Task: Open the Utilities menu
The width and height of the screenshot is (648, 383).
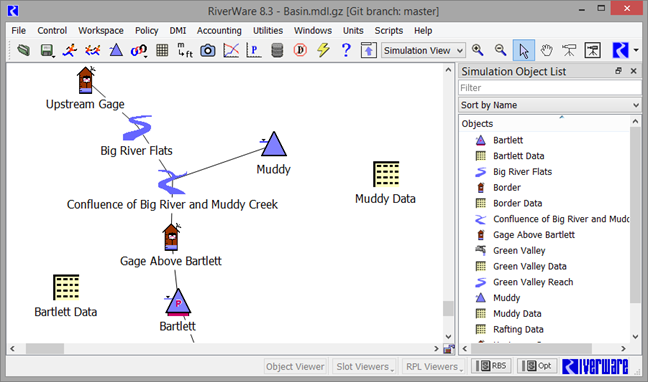Action: (268, 31)
